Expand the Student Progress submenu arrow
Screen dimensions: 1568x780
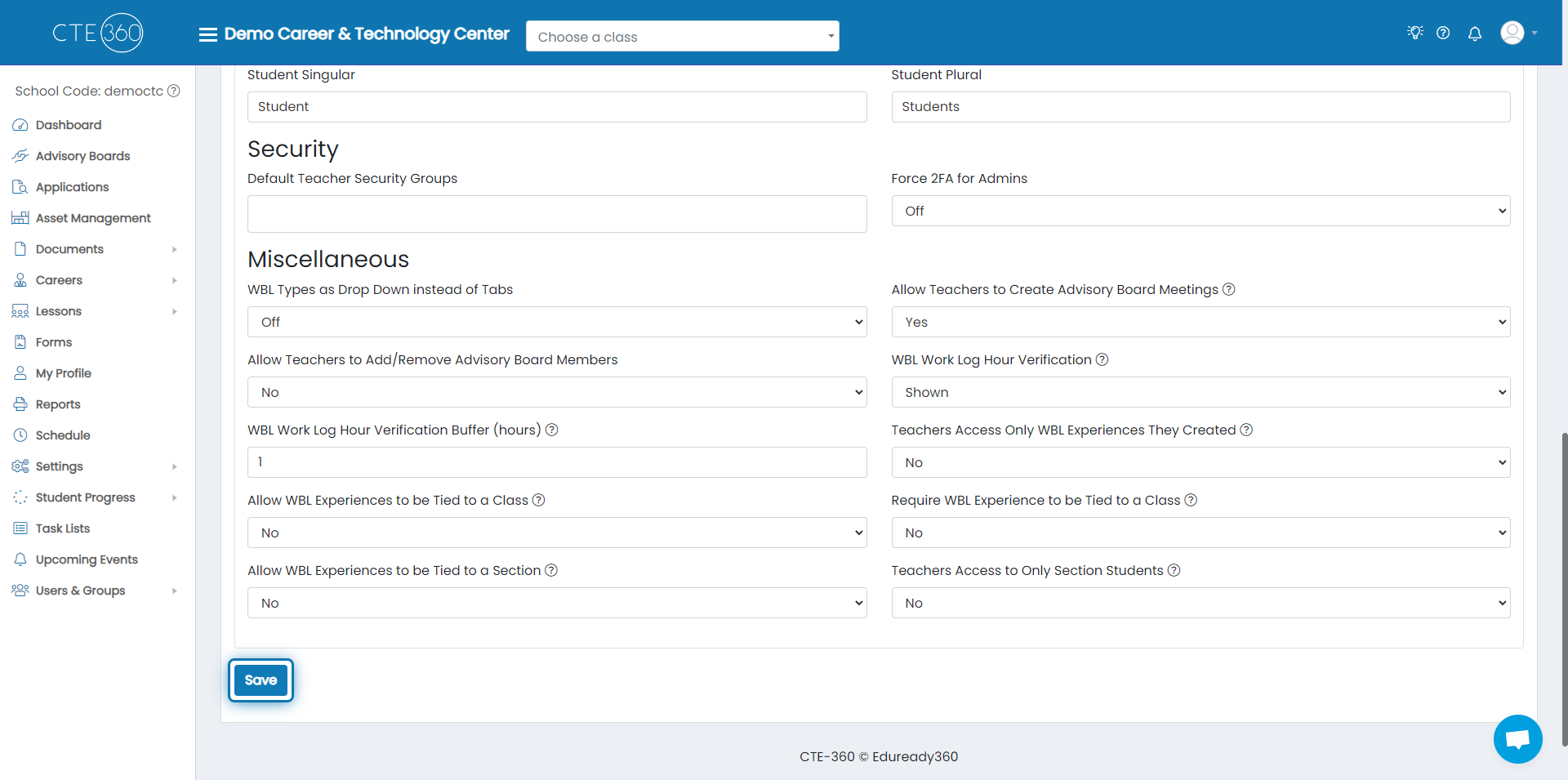pos(174,497)
